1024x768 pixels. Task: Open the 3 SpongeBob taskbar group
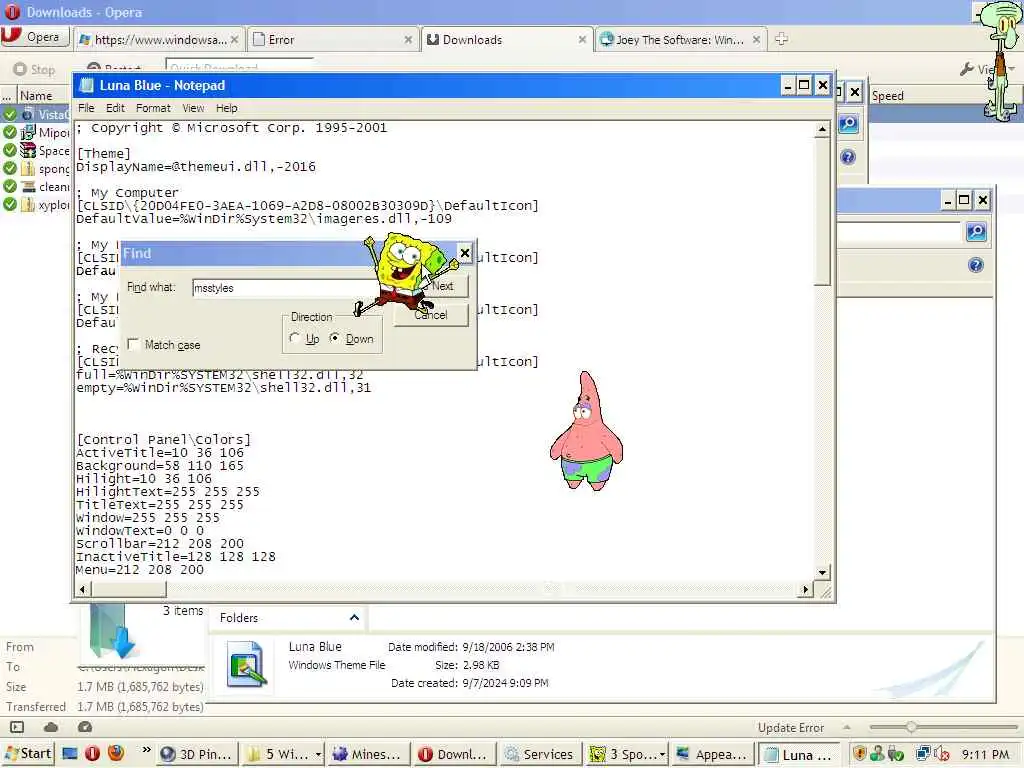tap(627, 754)
